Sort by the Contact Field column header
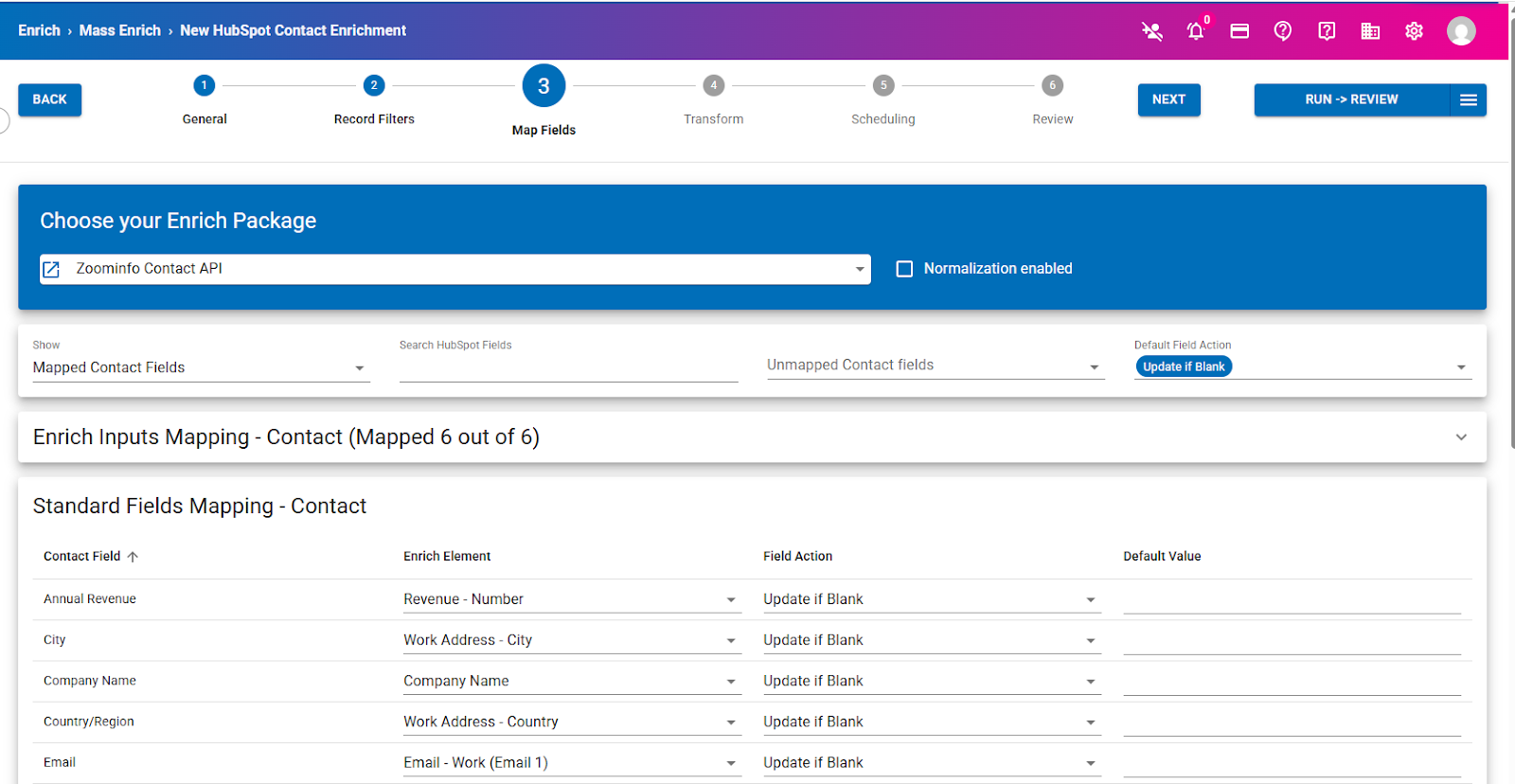Screen dimensions: 1515x784 [82, 556]
